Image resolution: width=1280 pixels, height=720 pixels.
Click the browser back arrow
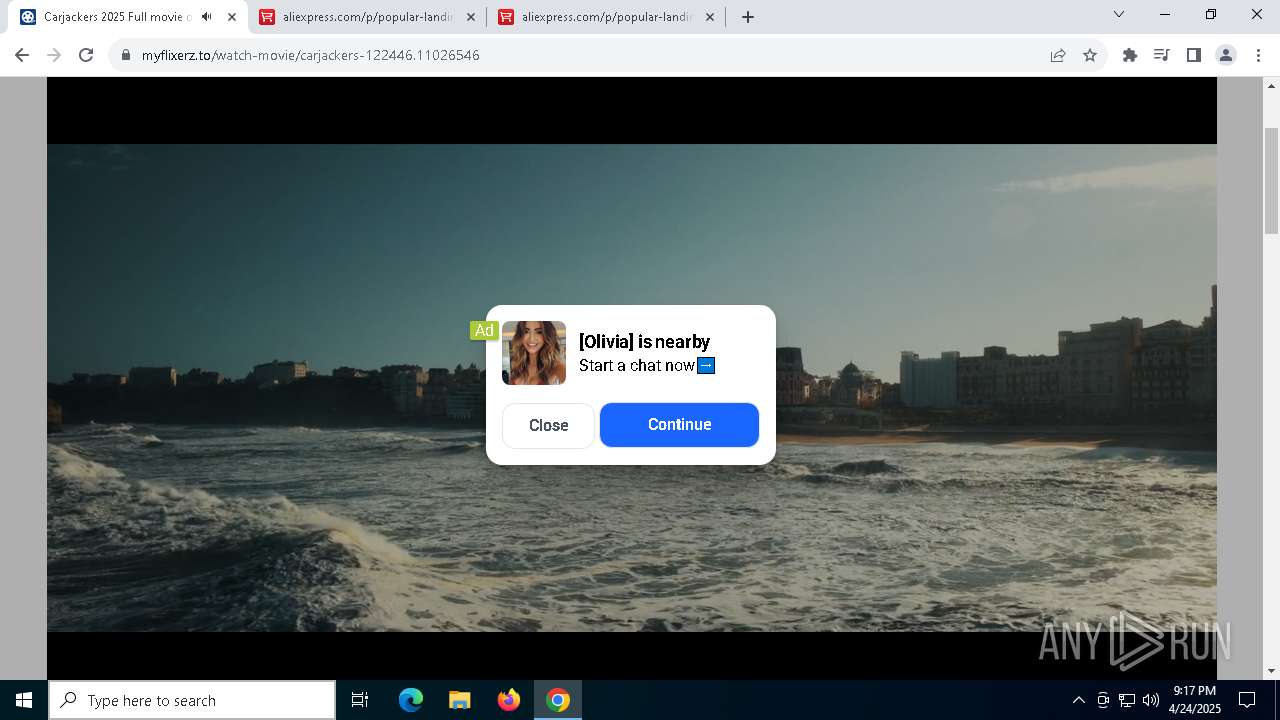22,55
